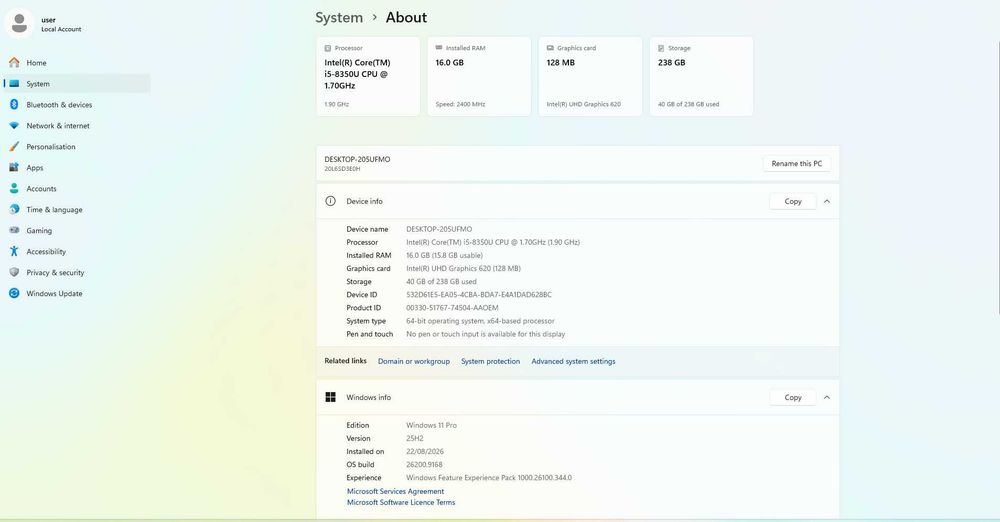
Task: Click the Home house icon
Action: pos(14,63)
